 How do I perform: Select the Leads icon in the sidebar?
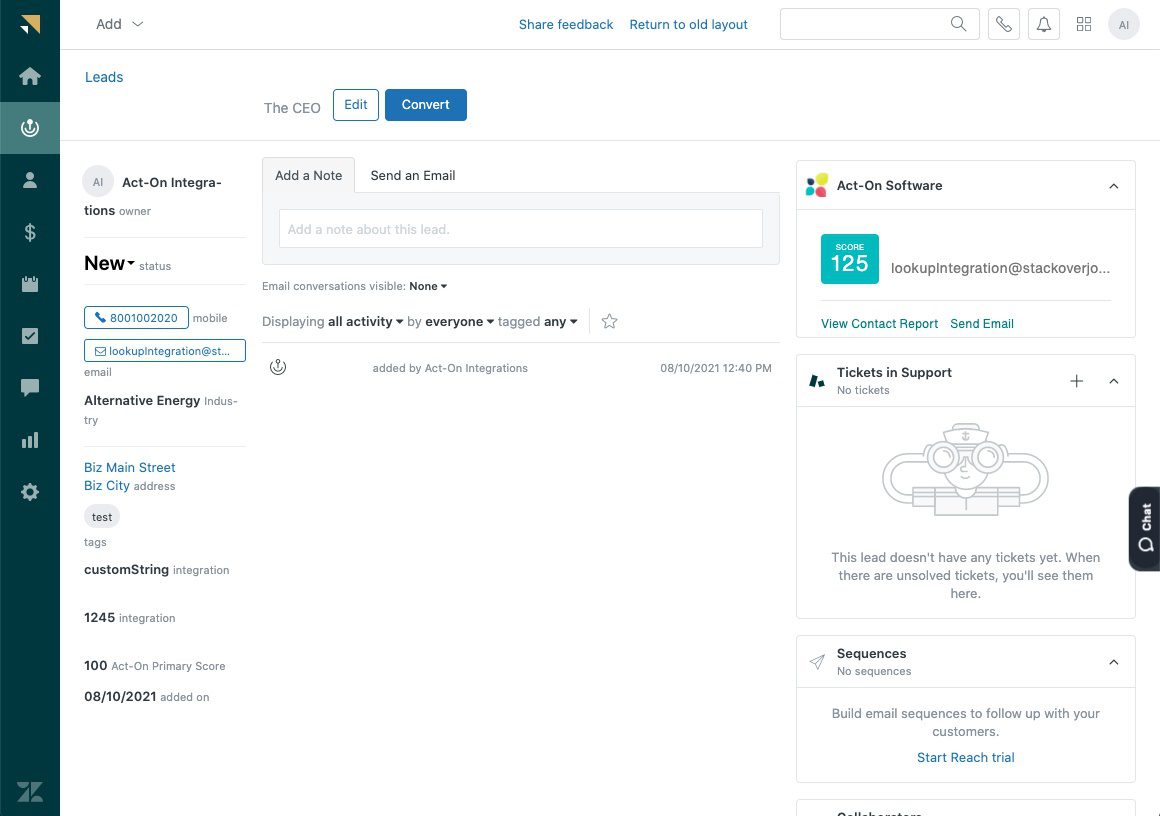point(30,127)
